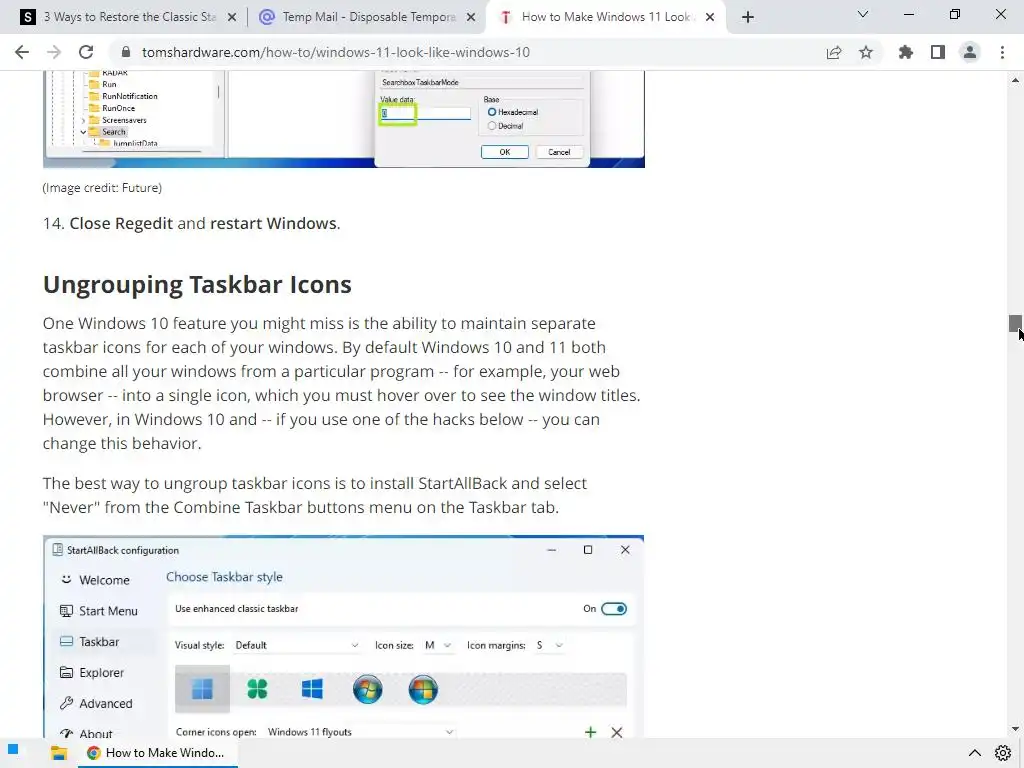The height and width of the screenshot is (768, 1024).
Task: Share this page via share icon
Action: tap(834, 52)
